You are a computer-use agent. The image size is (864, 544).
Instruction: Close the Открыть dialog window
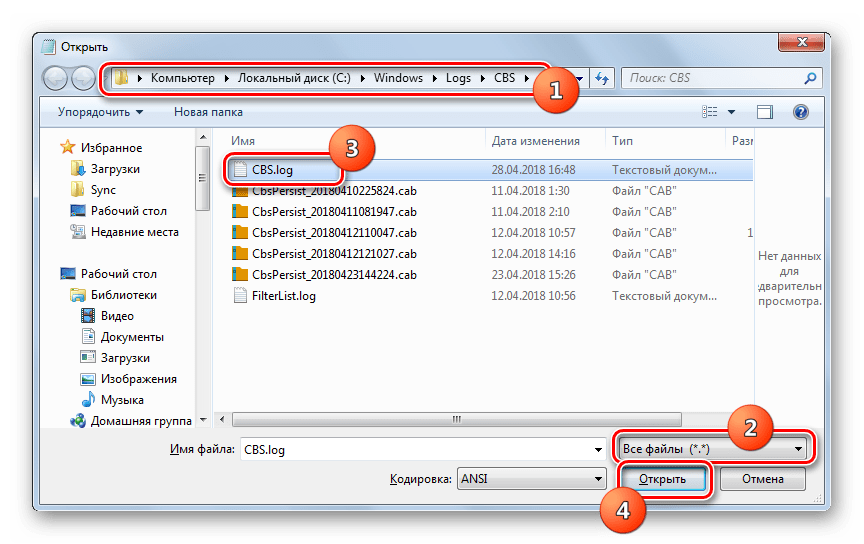802,42
